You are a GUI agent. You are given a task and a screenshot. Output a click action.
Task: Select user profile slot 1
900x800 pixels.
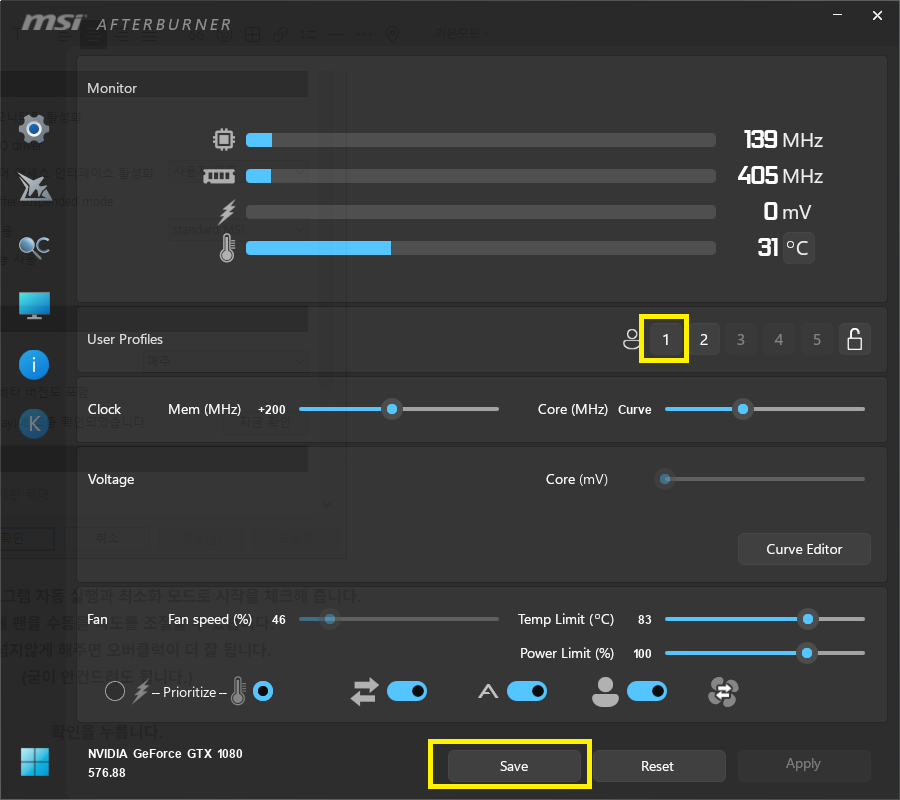coord(665,339)
